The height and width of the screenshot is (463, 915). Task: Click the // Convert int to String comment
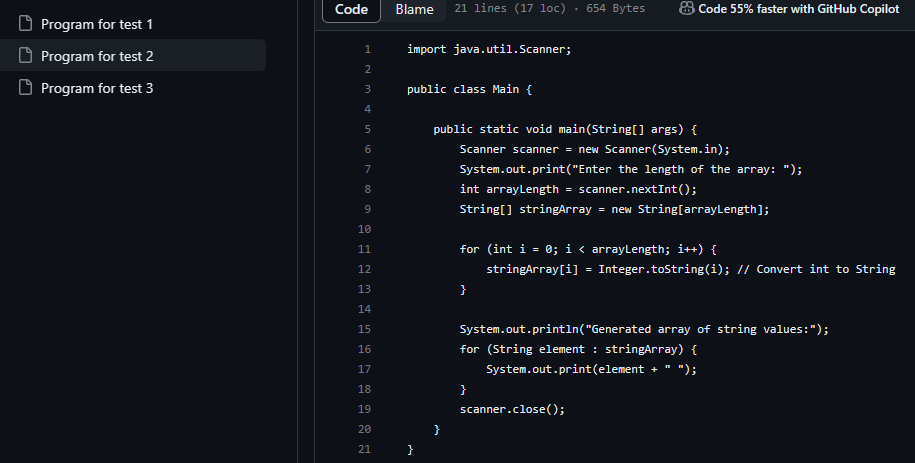[816, 269]
